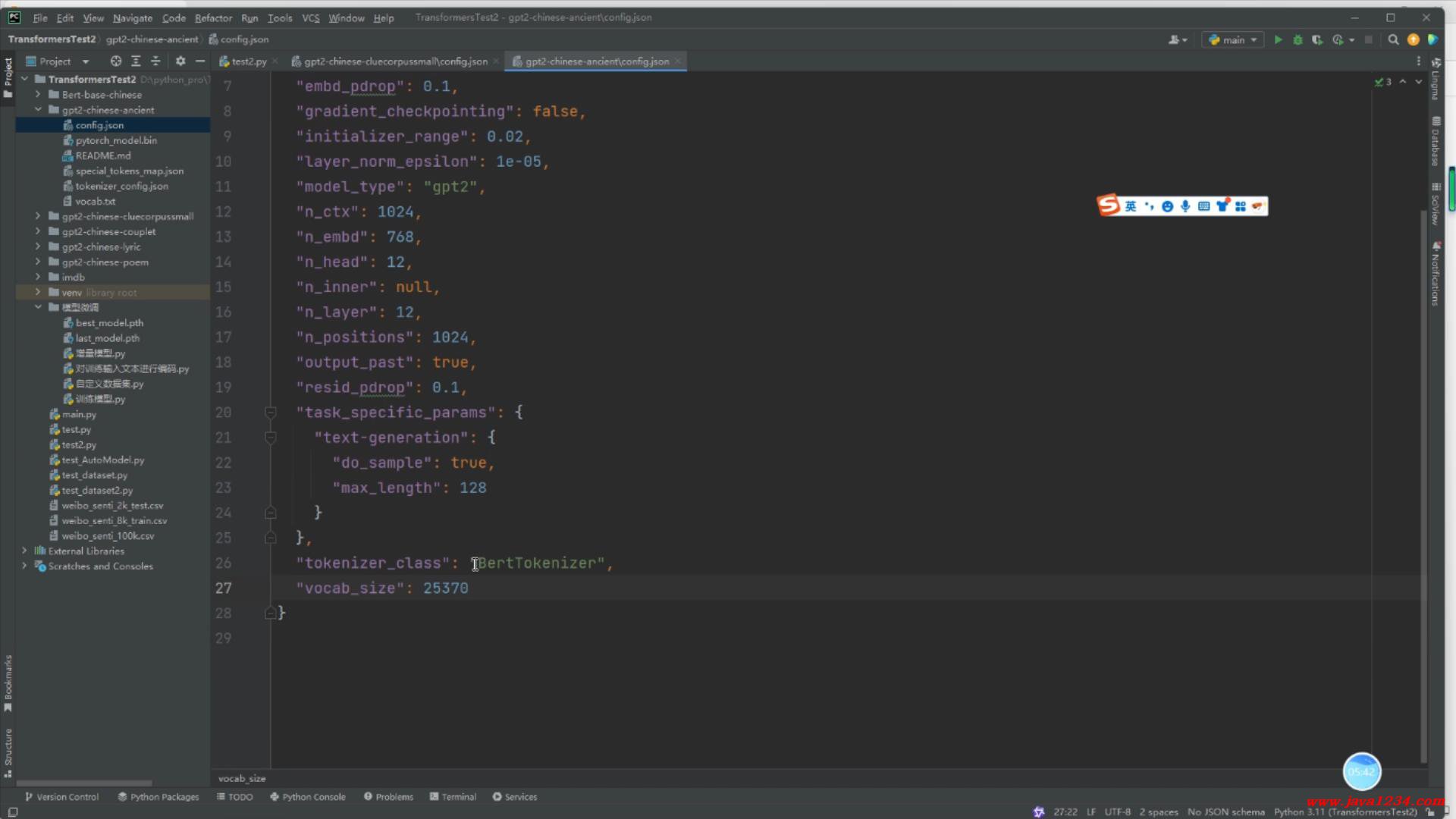Toggle Sogou input English/Chinese mode
1456x819 pixels.
click(x=1131, y=206)
